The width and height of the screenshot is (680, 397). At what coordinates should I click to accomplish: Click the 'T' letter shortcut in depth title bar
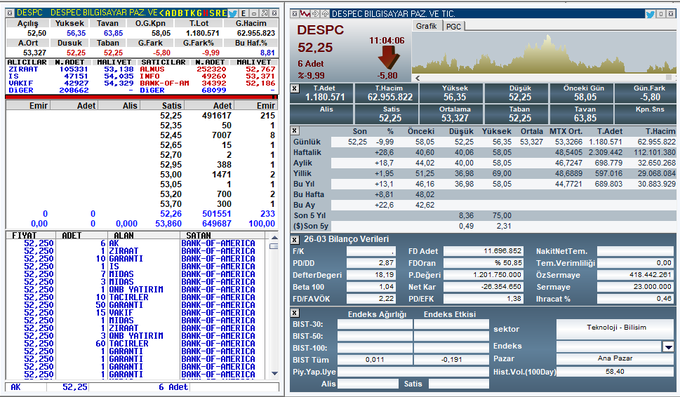tap(186, 13)
